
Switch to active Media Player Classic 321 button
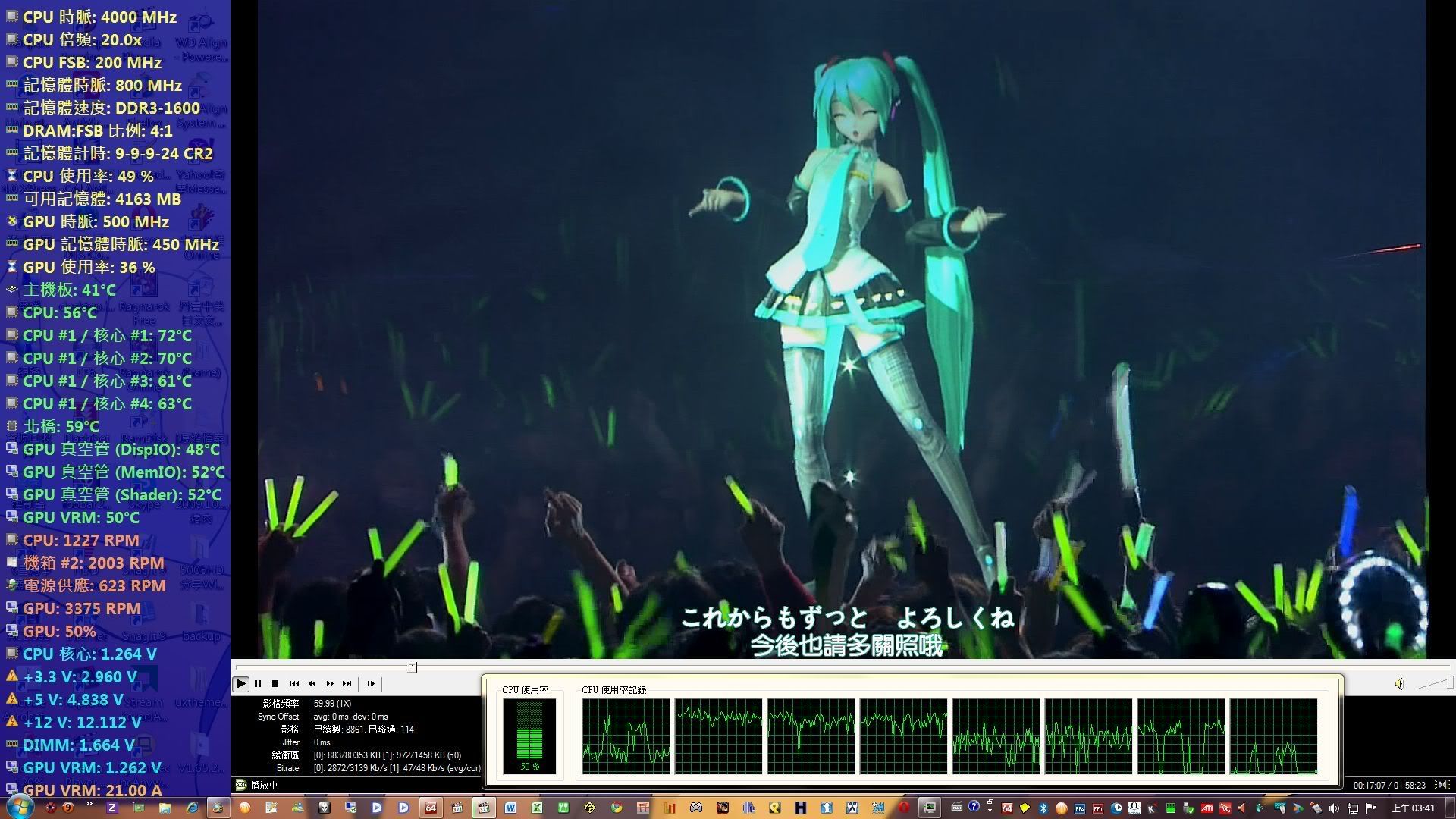pyautogui.click(x=484, y=808)
